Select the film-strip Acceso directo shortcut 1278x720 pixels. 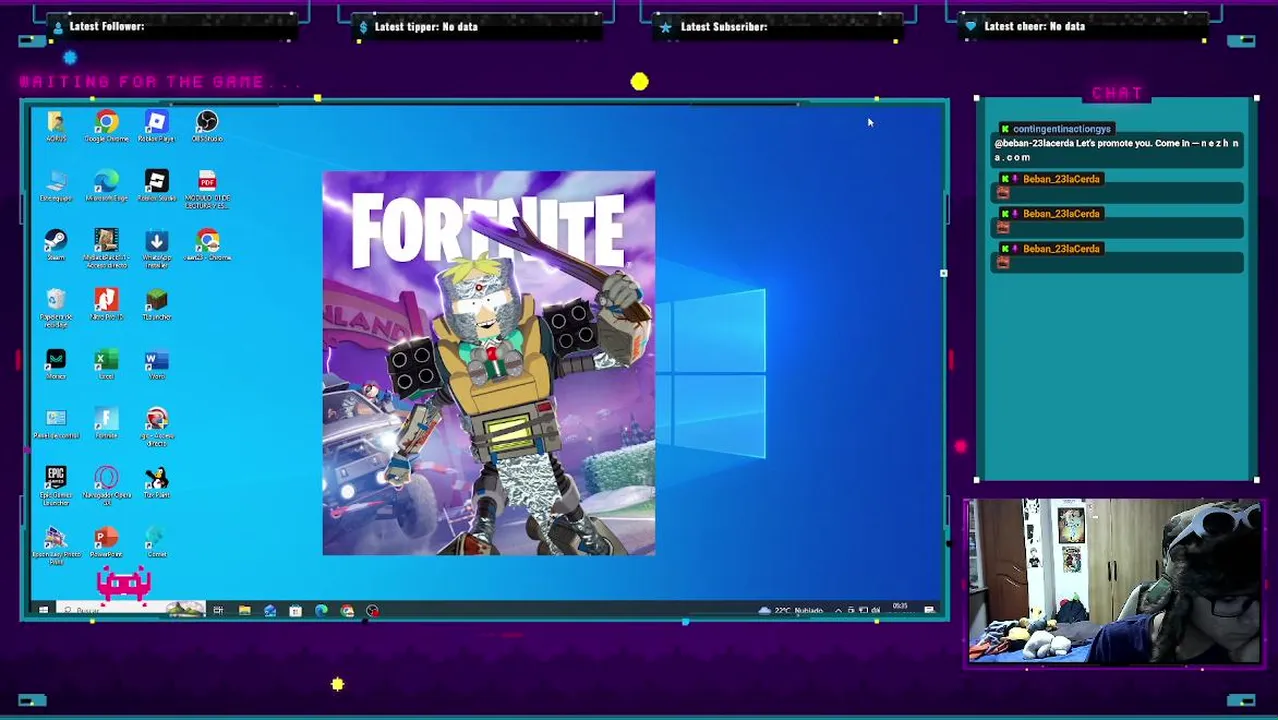106,248
